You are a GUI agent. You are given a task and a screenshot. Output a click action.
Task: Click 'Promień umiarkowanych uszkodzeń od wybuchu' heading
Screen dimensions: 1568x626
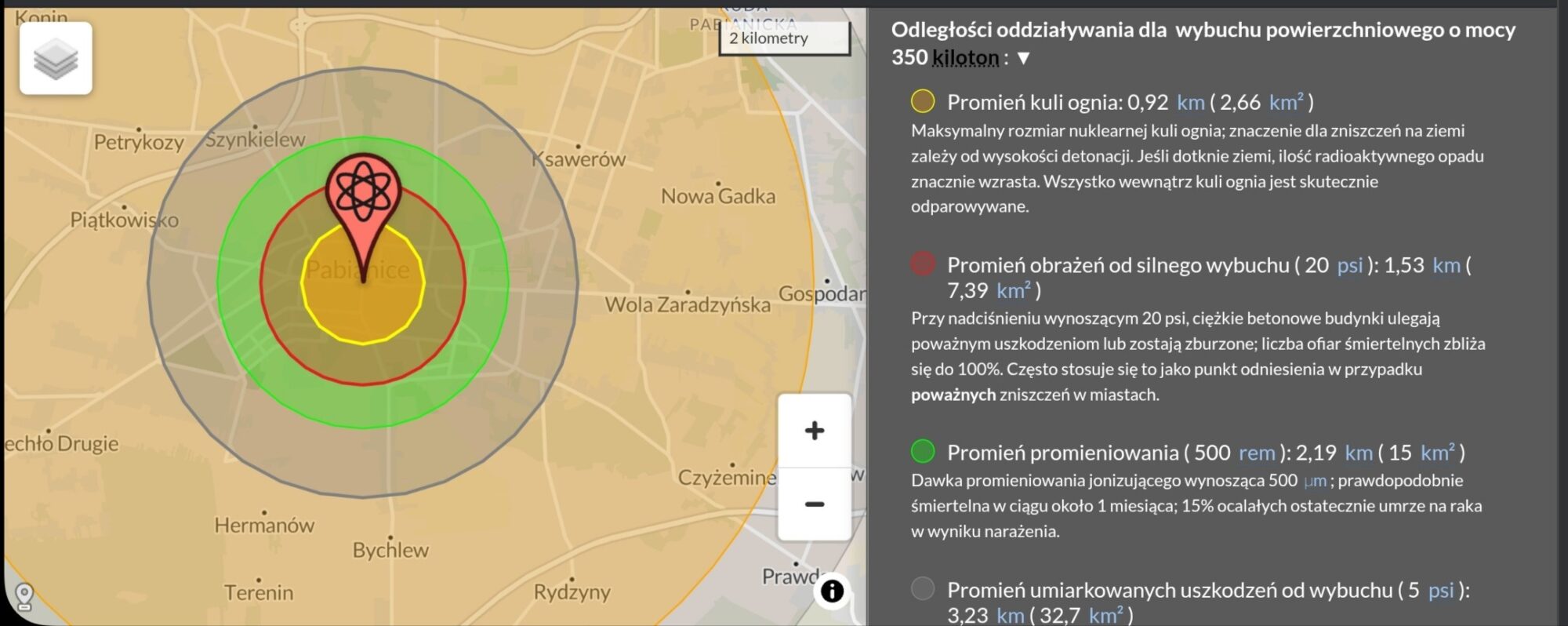click(x=1170, y=591)
